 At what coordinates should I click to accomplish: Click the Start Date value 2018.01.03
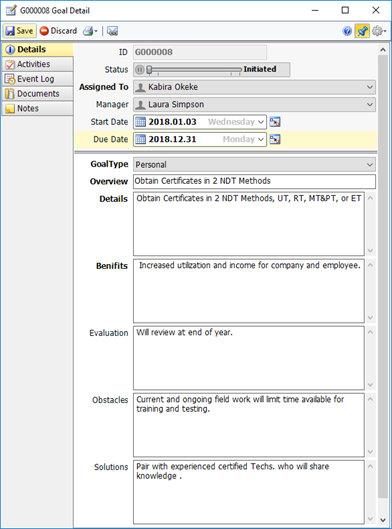tap(172, 122)
